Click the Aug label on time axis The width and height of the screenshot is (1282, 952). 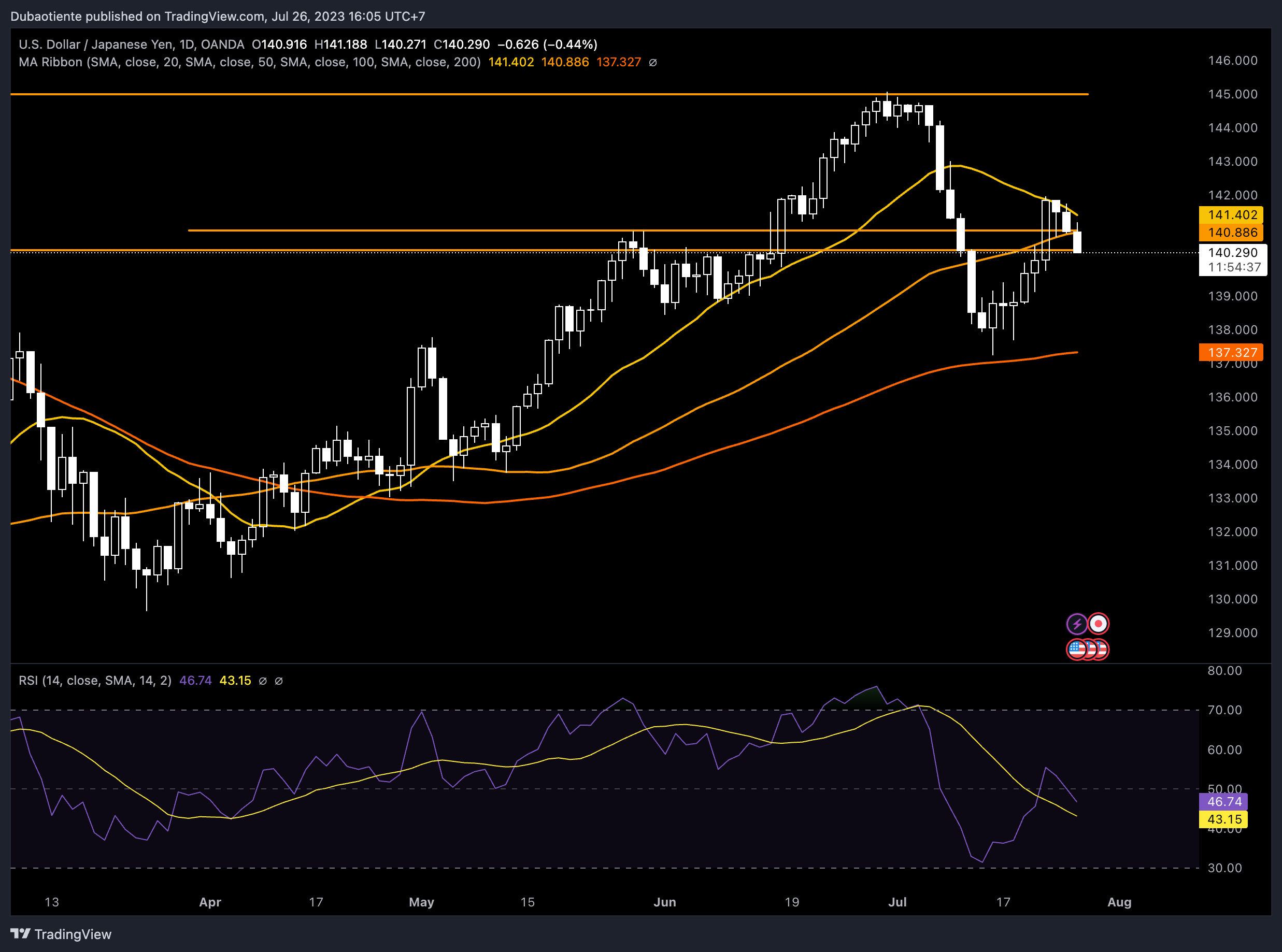(x=1119, y=902)
